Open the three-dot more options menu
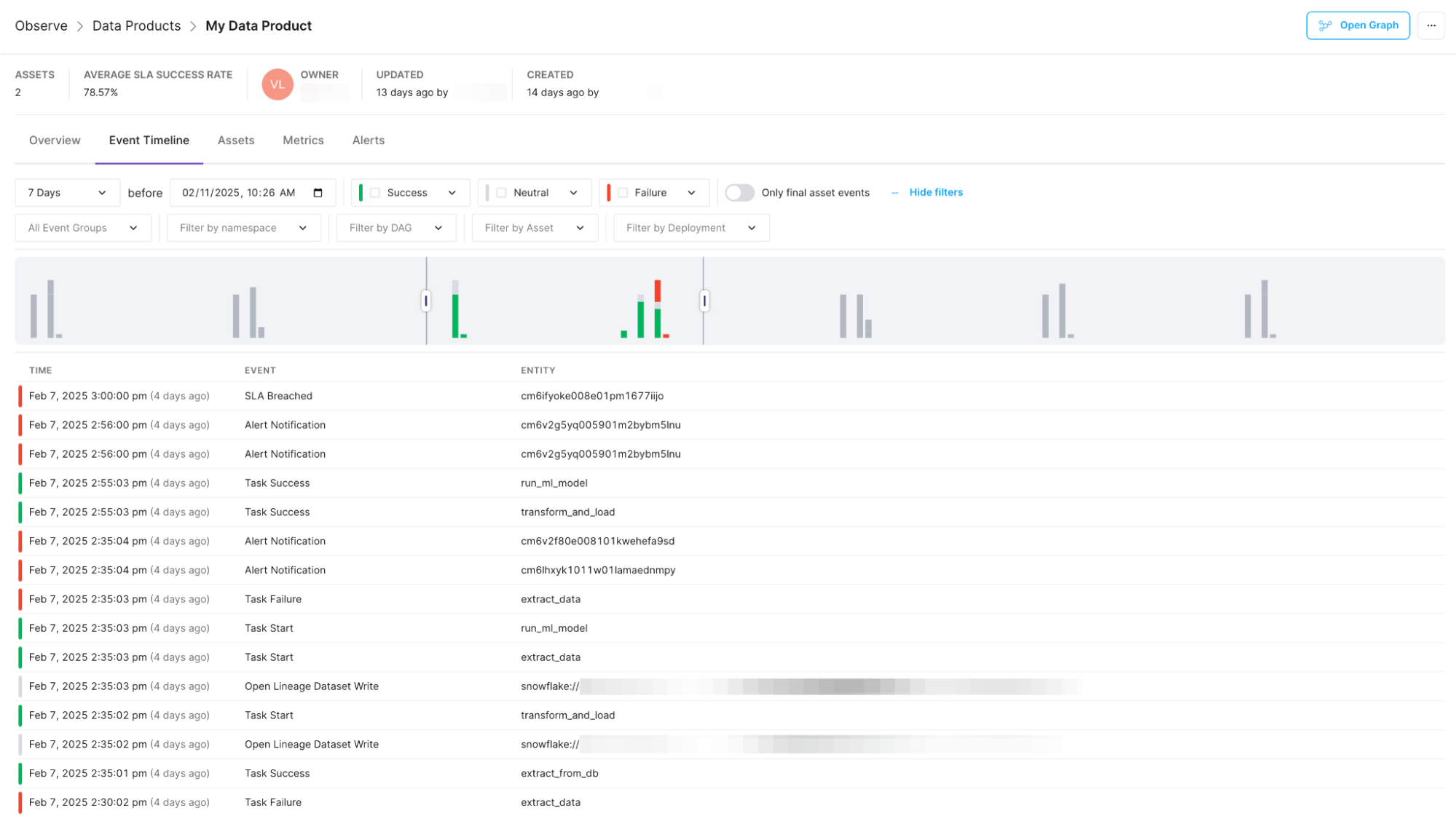 [x=1431, y=25]
